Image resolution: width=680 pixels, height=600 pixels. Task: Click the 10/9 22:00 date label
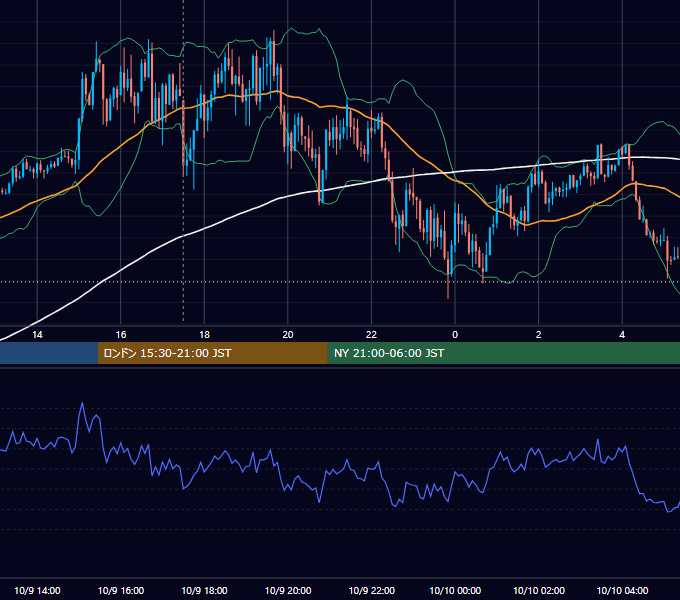[372, 590]
